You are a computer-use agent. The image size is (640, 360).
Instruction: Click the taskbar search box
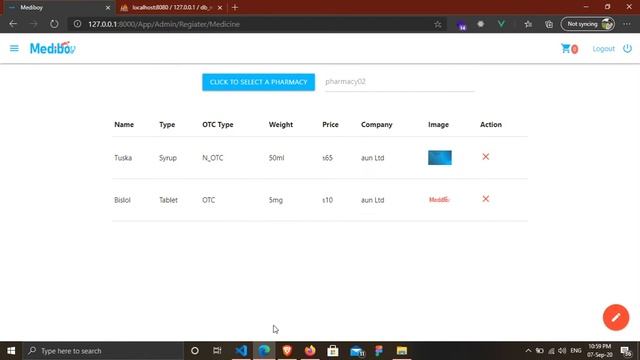(103, 351)
